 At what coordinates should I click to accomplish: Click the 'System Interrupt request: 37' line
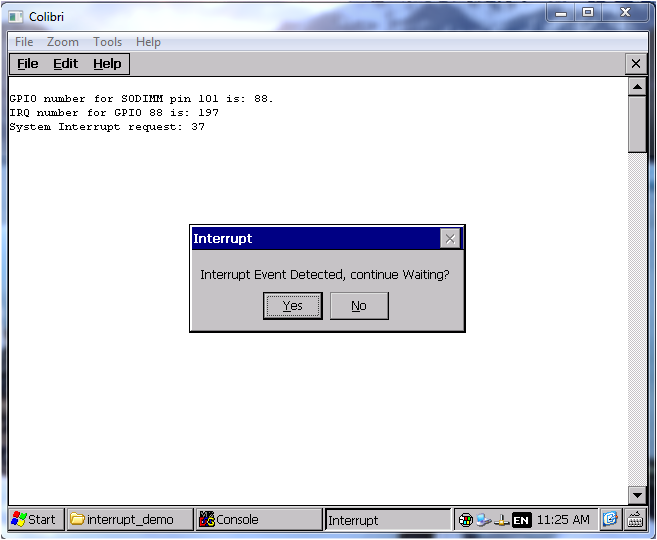107,127
